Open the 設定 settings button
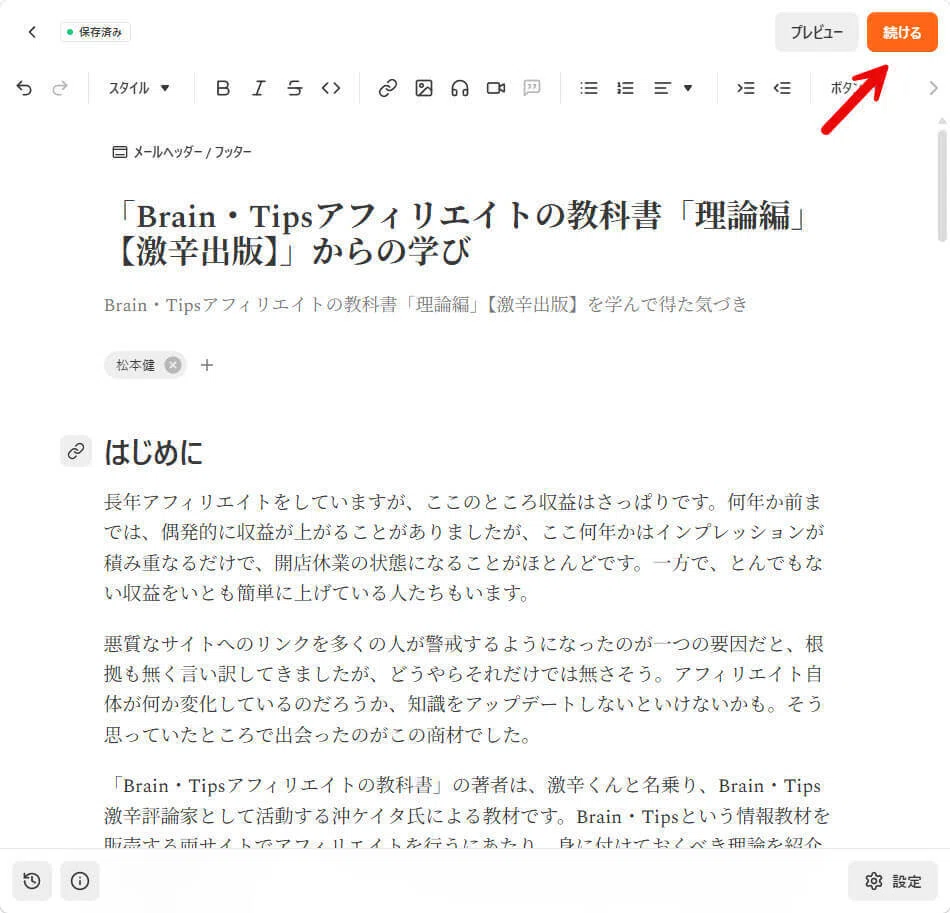950x913 pixels. click(893, 881)
